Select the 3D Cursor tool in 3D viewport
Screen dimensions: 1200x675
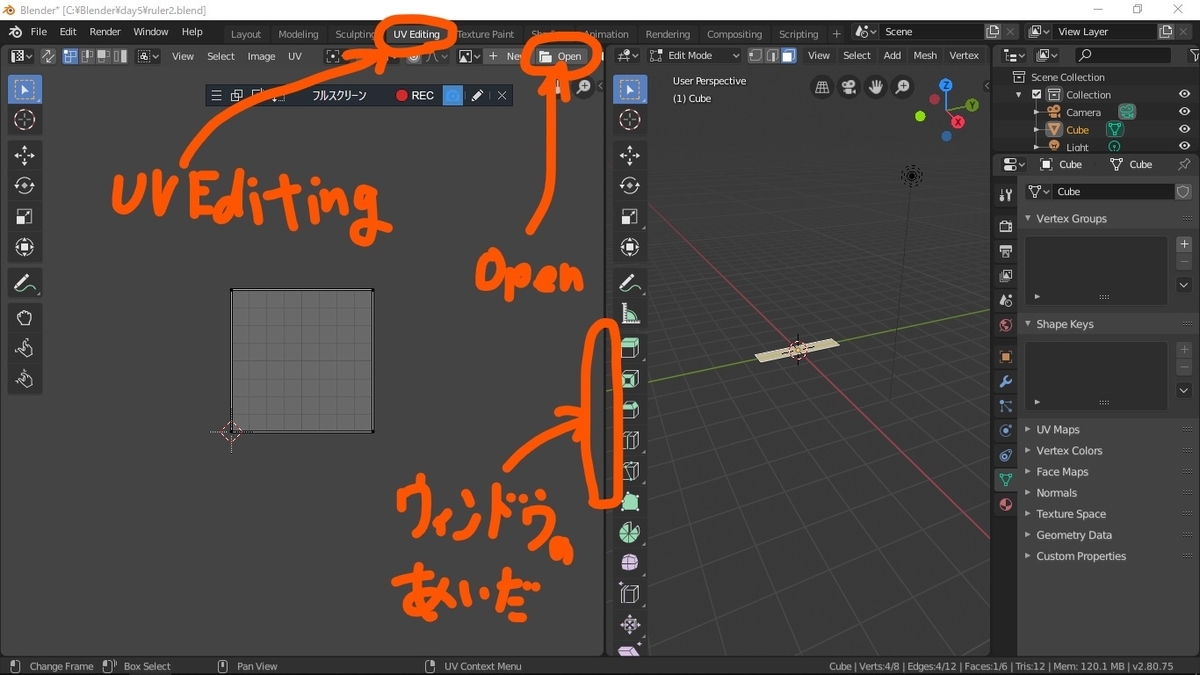tap(630, 120)
